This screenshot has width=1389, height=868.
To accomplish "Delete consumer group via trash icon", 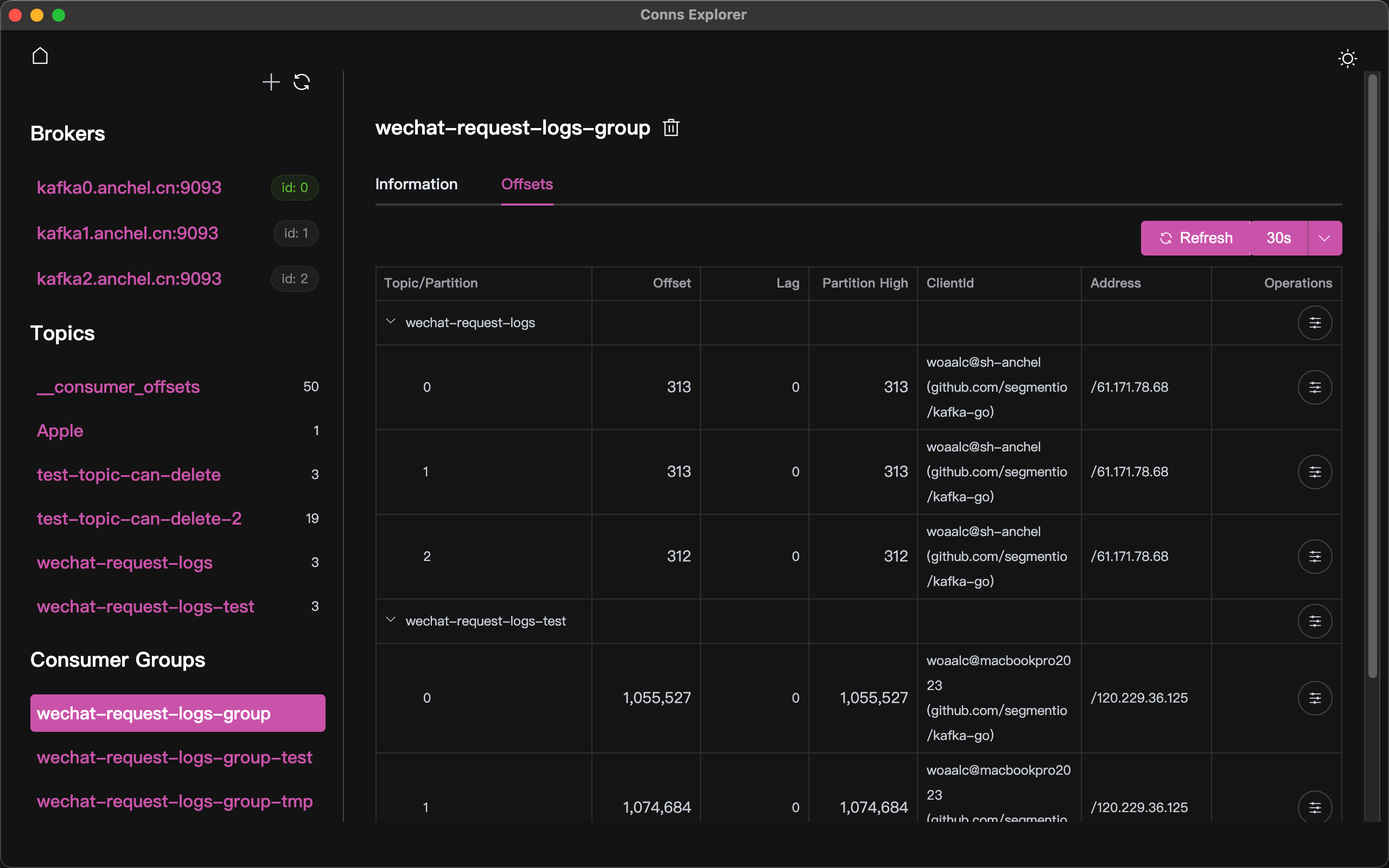I will point(671,127).
